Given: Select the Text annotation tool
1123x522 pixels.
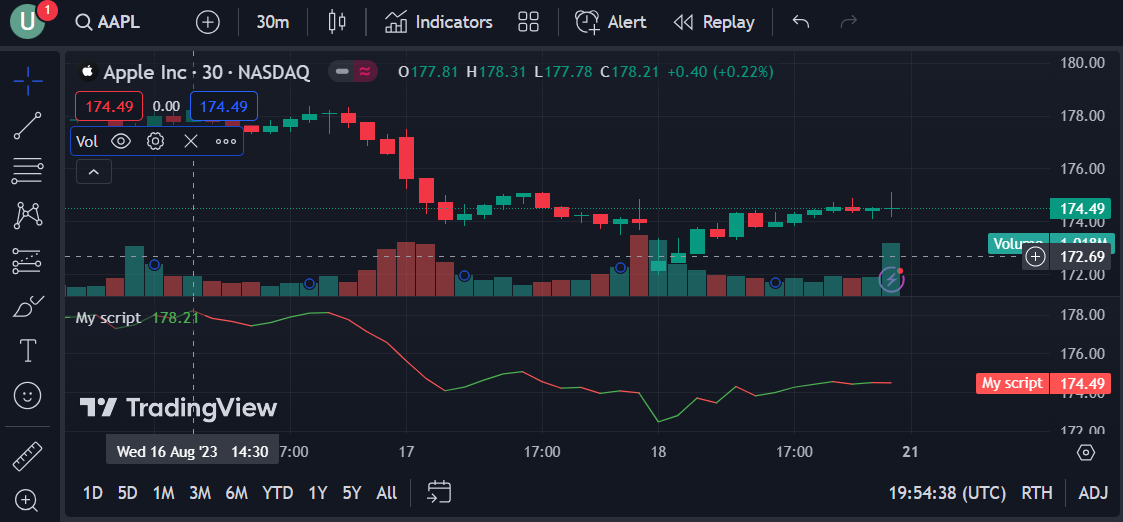Looking at the screenshot, I should pyautogui.click(x=28, y=351).
